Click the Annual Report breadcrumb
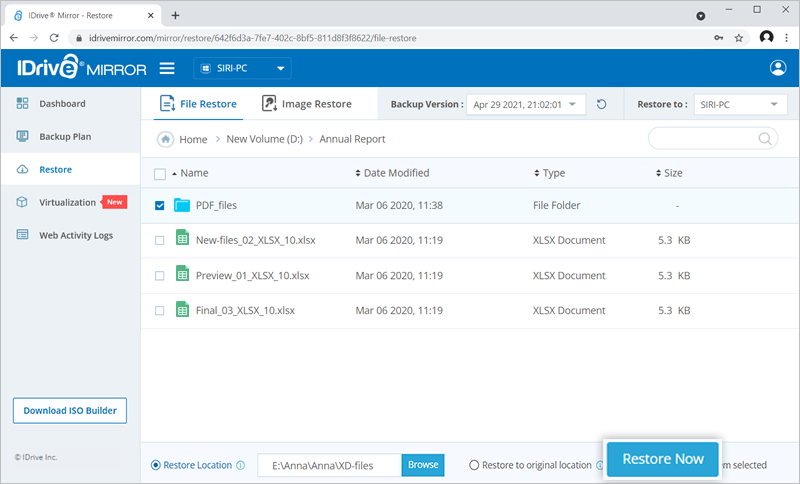The height and width of the screenshot is (484, 800). [x=352, y=139]
